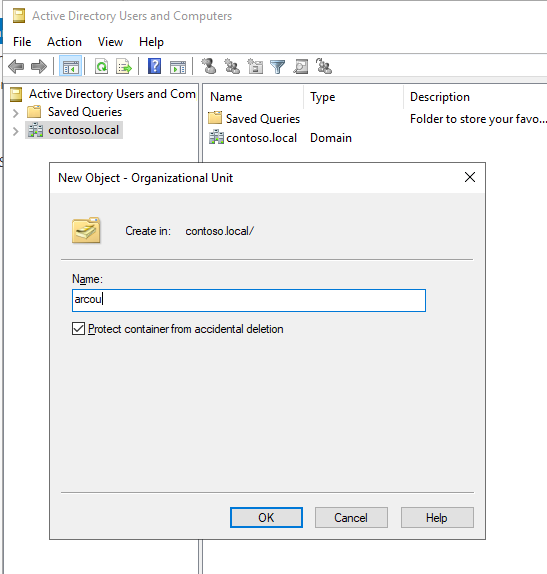
Task: Open the File menu
Action: pos(22,42)
